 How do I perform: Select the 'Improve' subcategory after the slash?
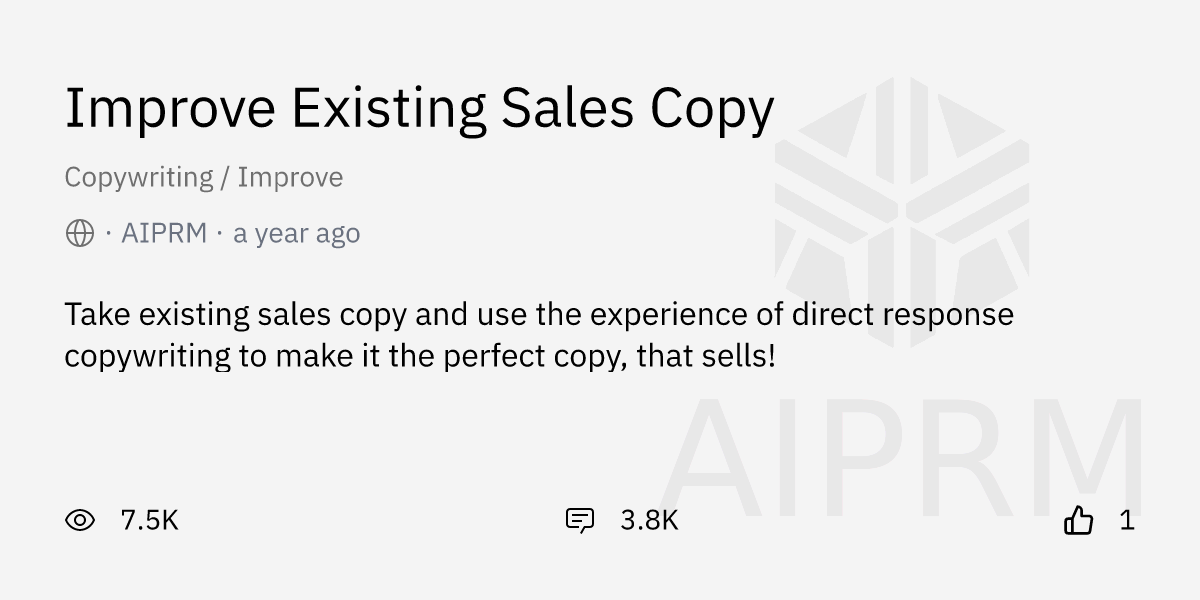click(x=290, y=178)
